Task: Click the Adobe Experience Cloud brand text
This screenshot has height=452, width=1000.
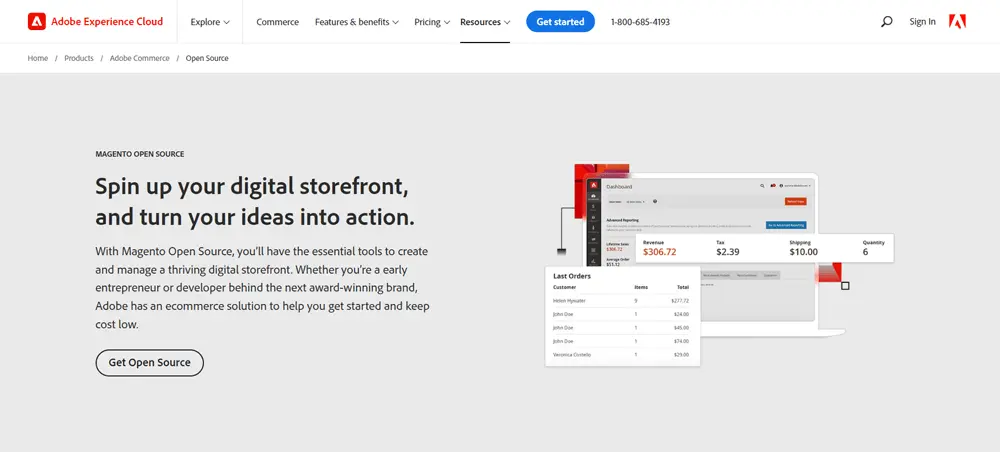Action: (107, 22)
